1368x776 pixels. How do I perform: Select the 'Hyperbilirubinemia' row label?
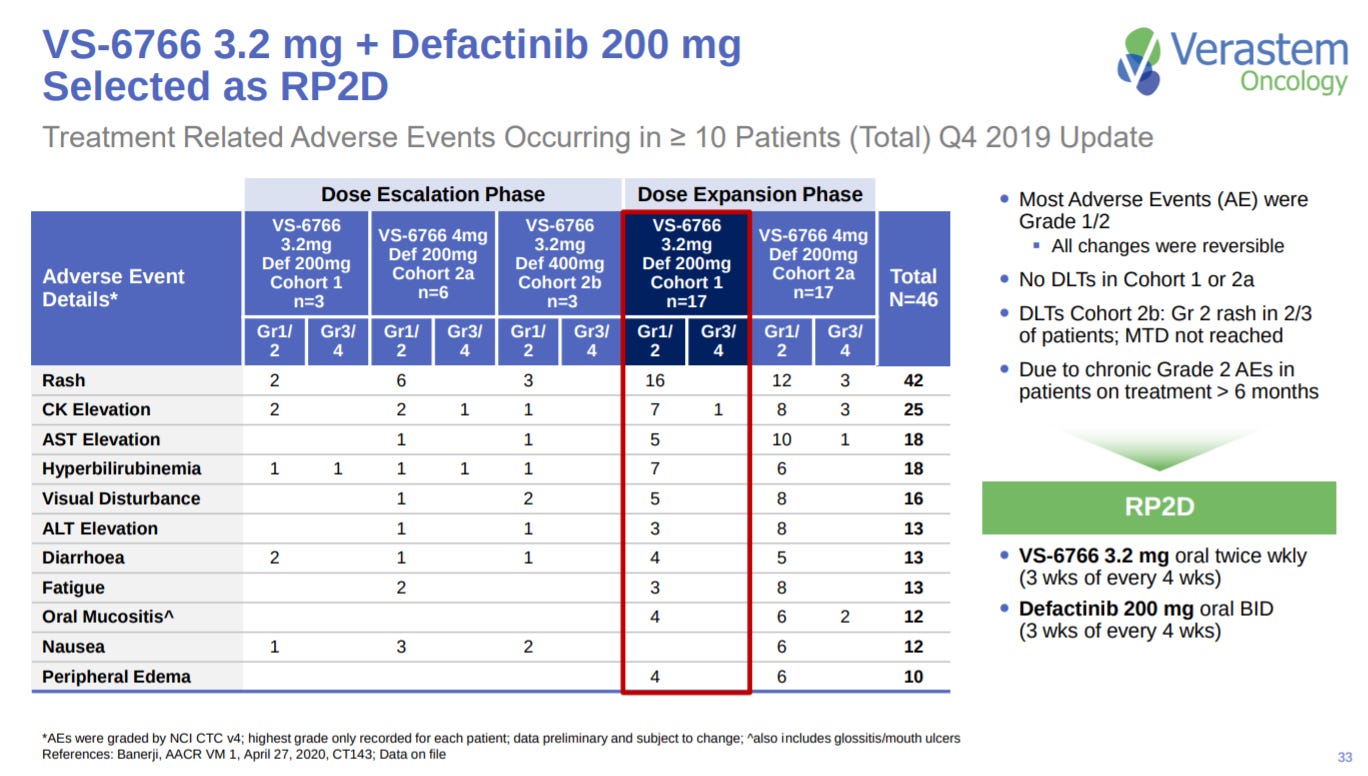(121, 469)
